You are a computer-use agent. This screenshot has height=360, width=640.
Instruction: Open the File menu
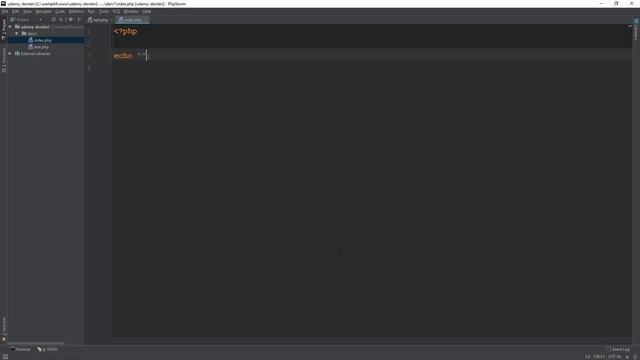[4, 11]
